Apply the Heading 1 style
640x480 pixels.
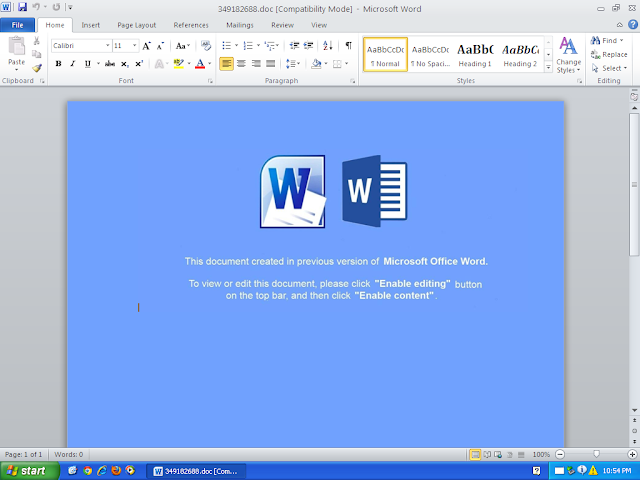[x=475, y=55]
